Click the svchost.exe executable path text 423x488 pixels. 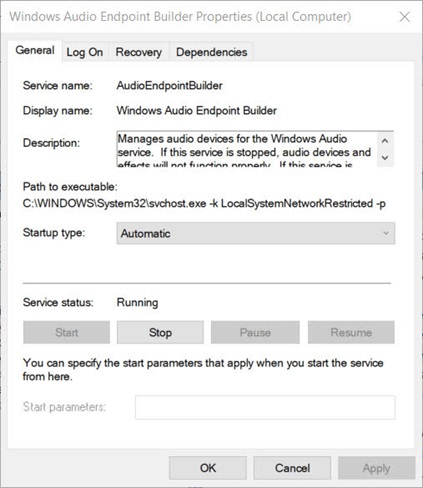tap(204, 203)
